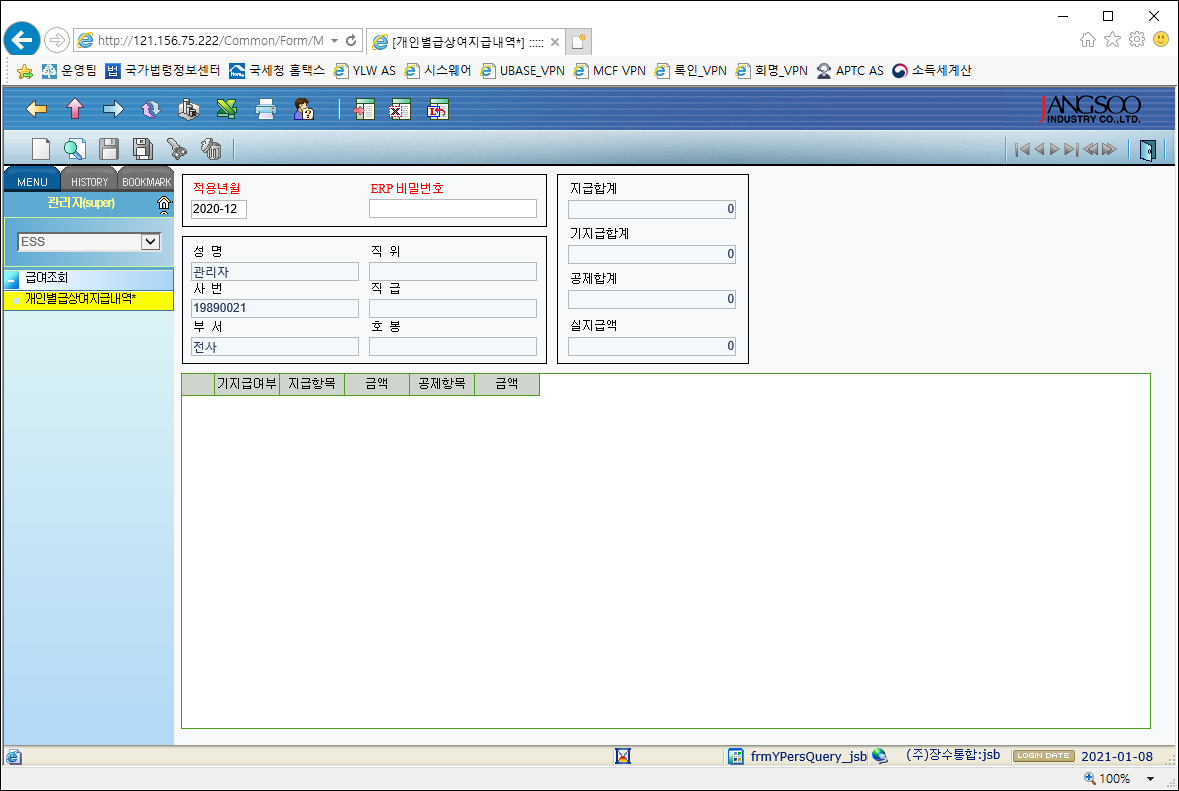Click the 지급항목 column header
This screenshot has width=1179, height=791.
(312, 384)
